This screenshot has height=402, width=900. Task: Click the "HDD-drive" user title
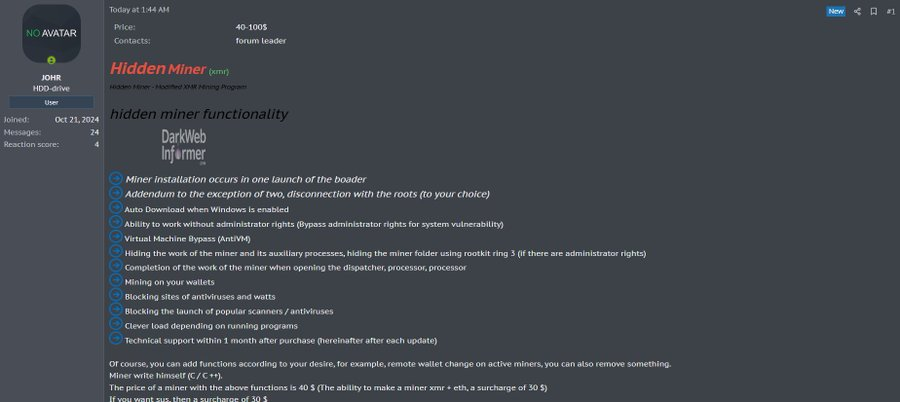(51, 88)
